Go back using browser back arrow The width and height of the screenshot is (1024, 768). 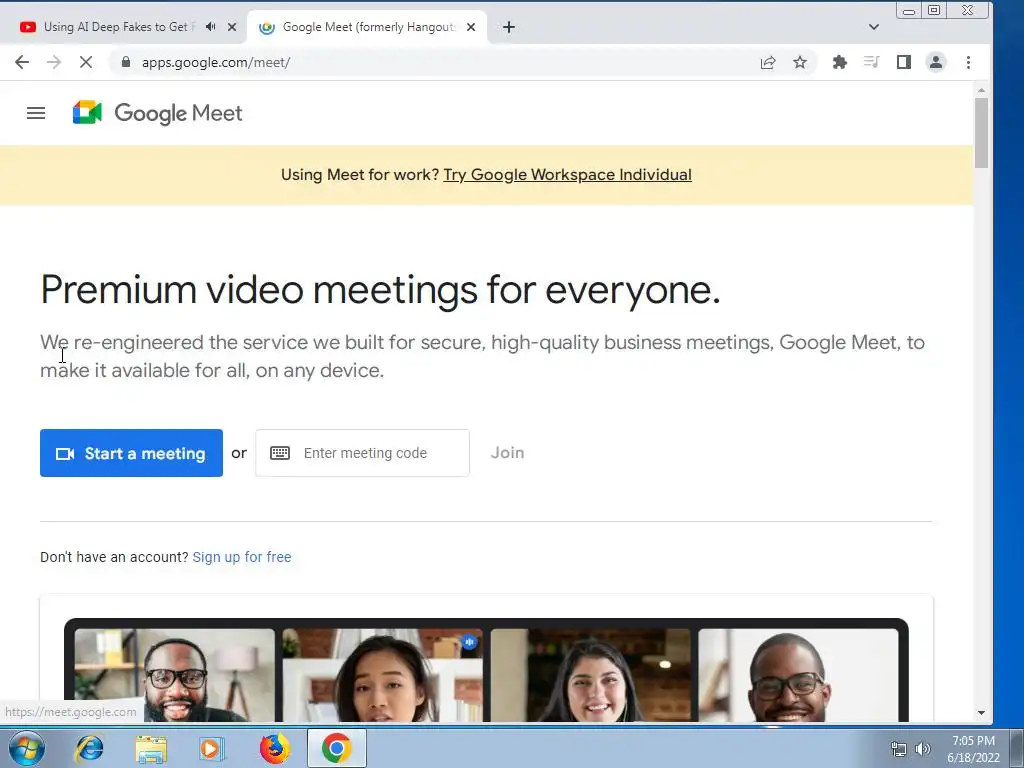click(x=22, y=62)
